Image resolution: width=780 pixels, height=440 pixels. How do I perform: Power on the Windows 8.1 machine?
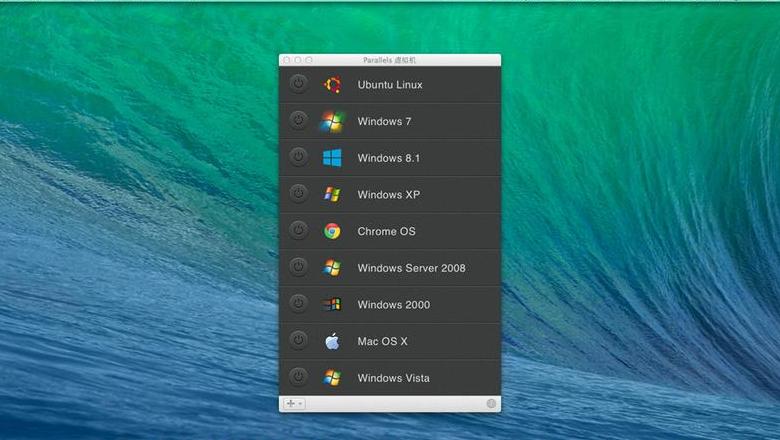pyautogui.click(x=298, y=157)
